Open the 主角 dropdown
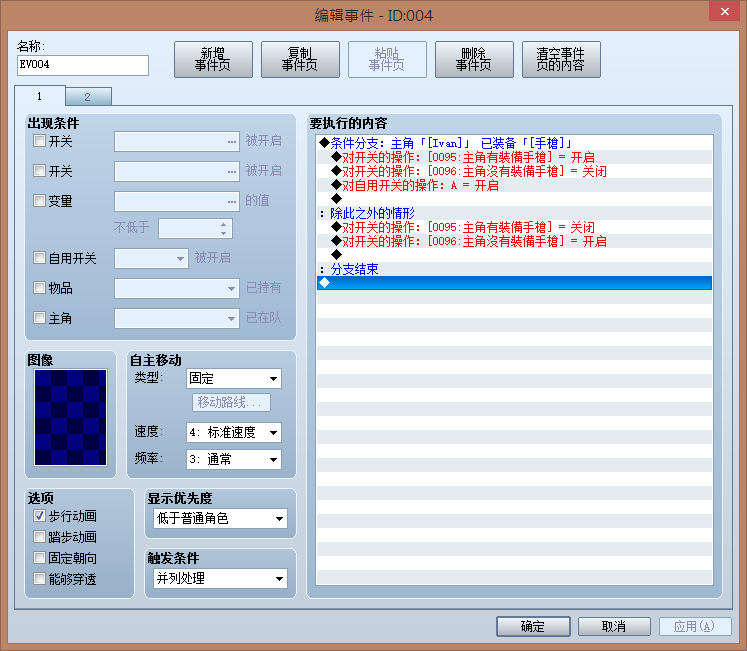Image resolution: width=747 pixels, height=651 pixels. pos(177,318)
